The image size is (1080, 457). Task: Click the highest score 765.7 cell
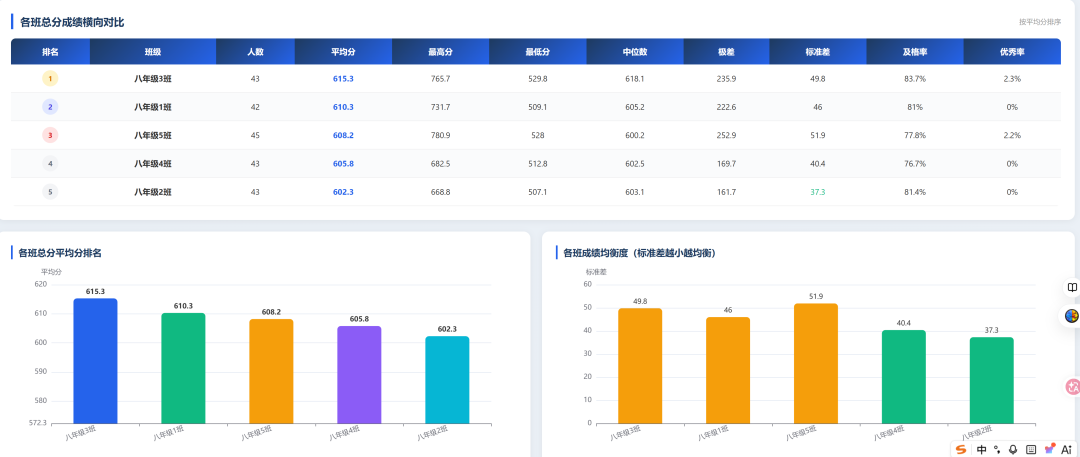pyautogui.click(x=440, y=79)
